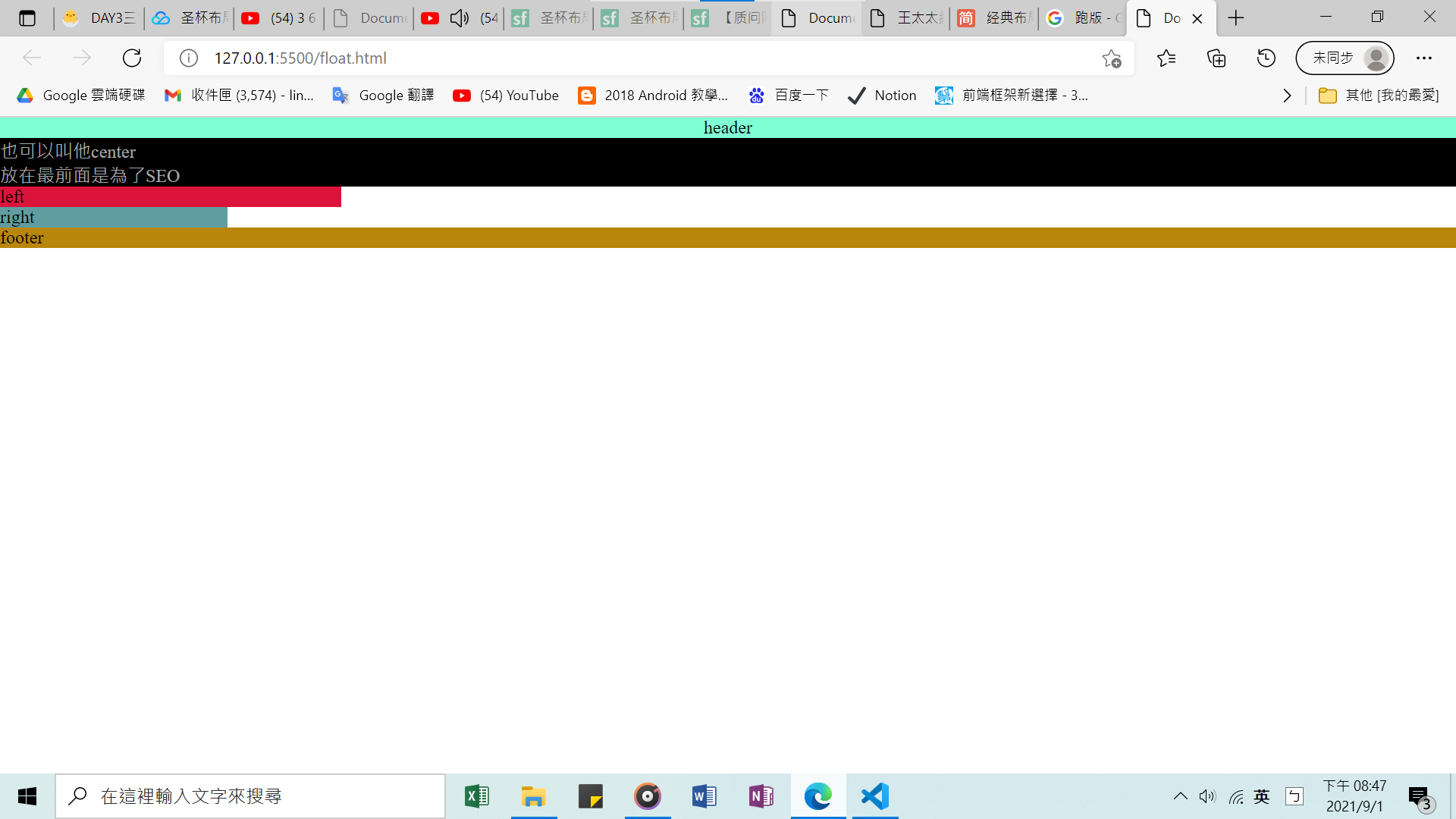Open browser History icon
1456x819 pixels.
pos(1266,58)
